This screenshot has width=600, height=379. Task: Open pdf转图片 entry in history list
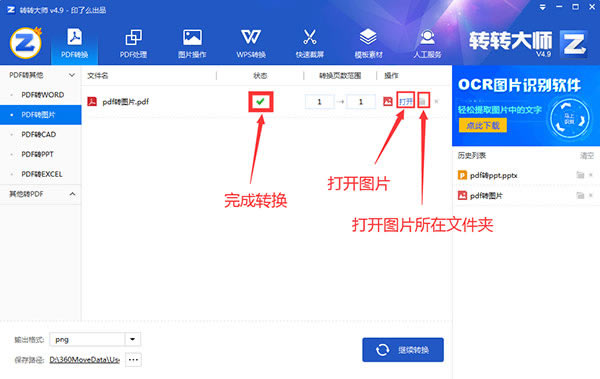pos(486,196)
